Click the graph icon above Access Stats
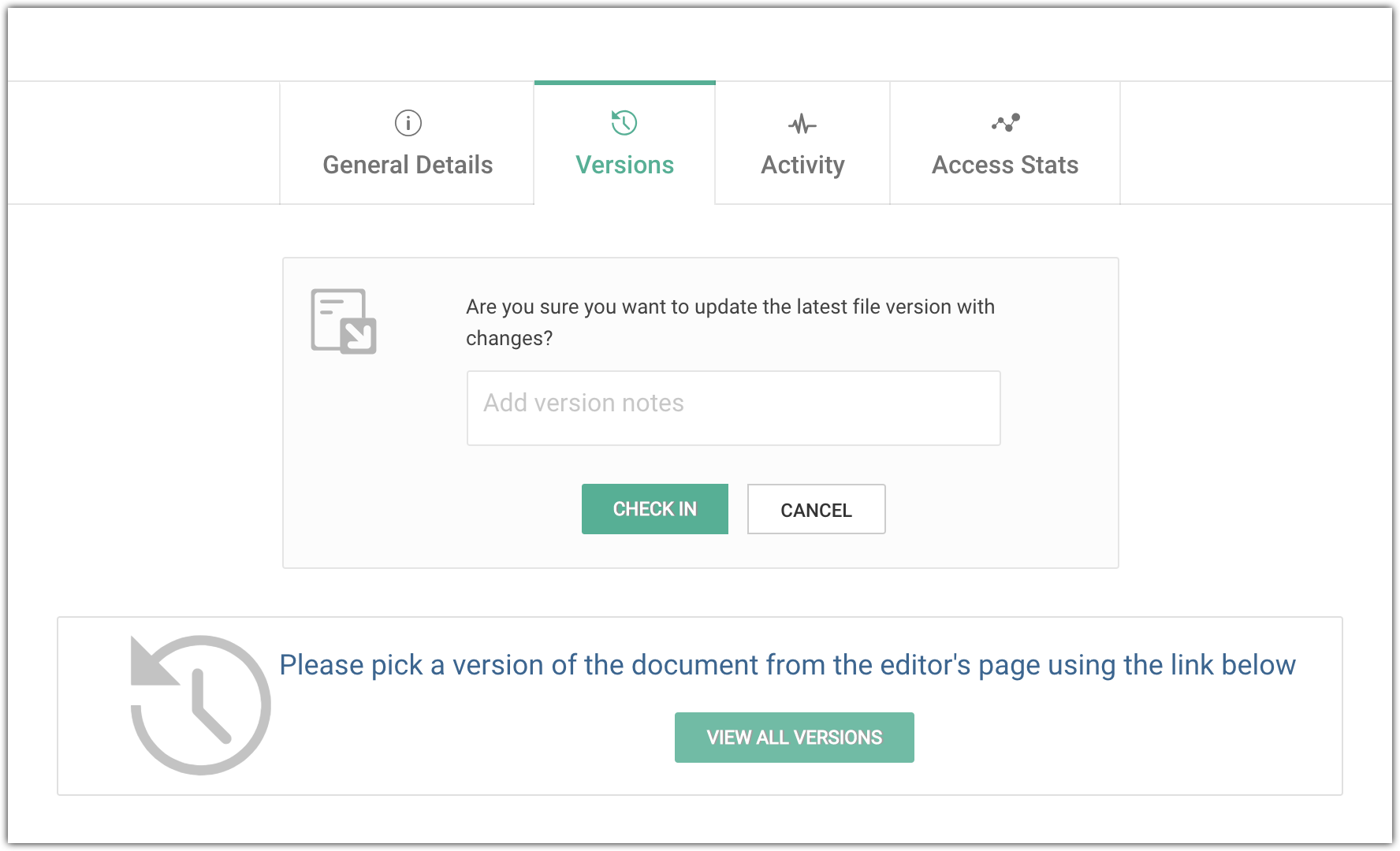This screenshot has width=1400, height=851. click(x=1005, y=123)
